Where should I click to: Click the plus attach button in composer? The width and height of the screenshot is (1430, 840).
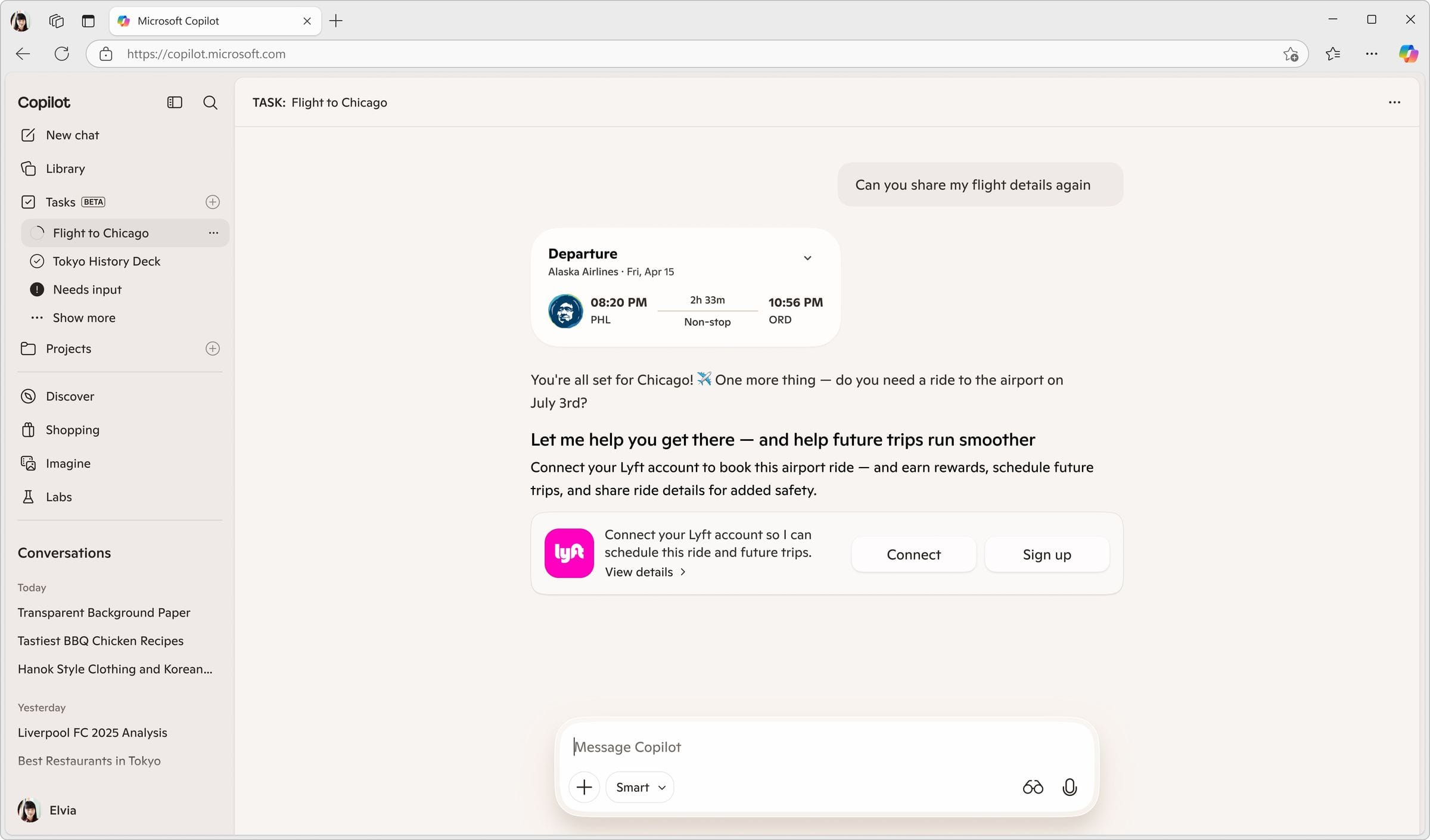(584, 788)
